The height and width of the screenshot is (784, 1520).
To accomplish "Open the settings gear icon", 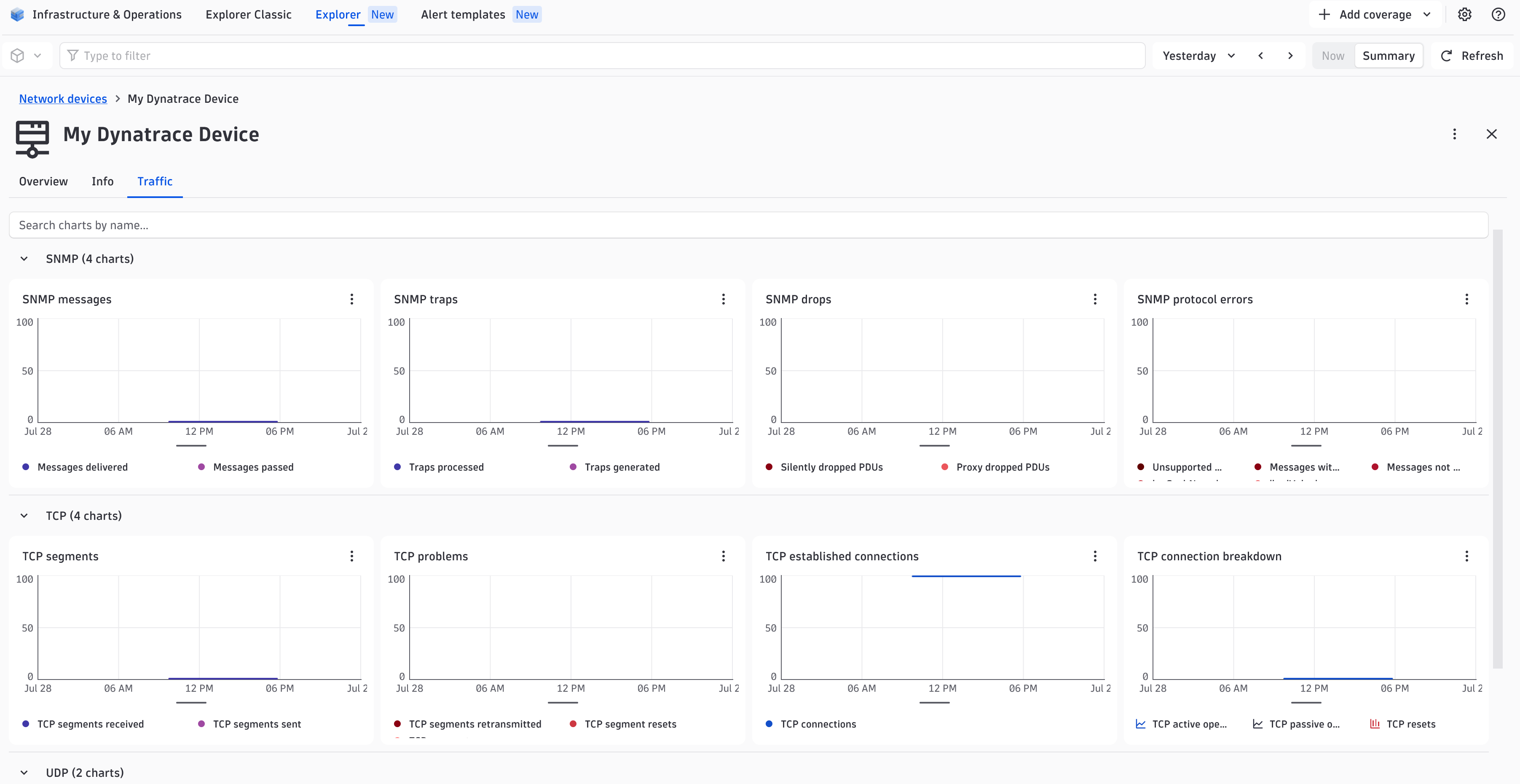I will click(1464, 15).
